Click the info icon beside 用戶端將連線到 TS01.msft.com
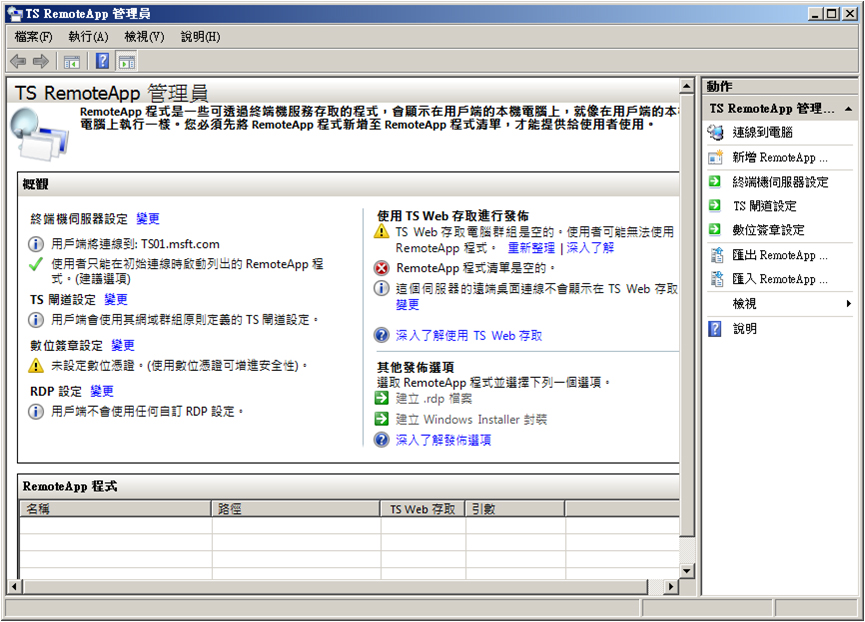 click(36, 244)
